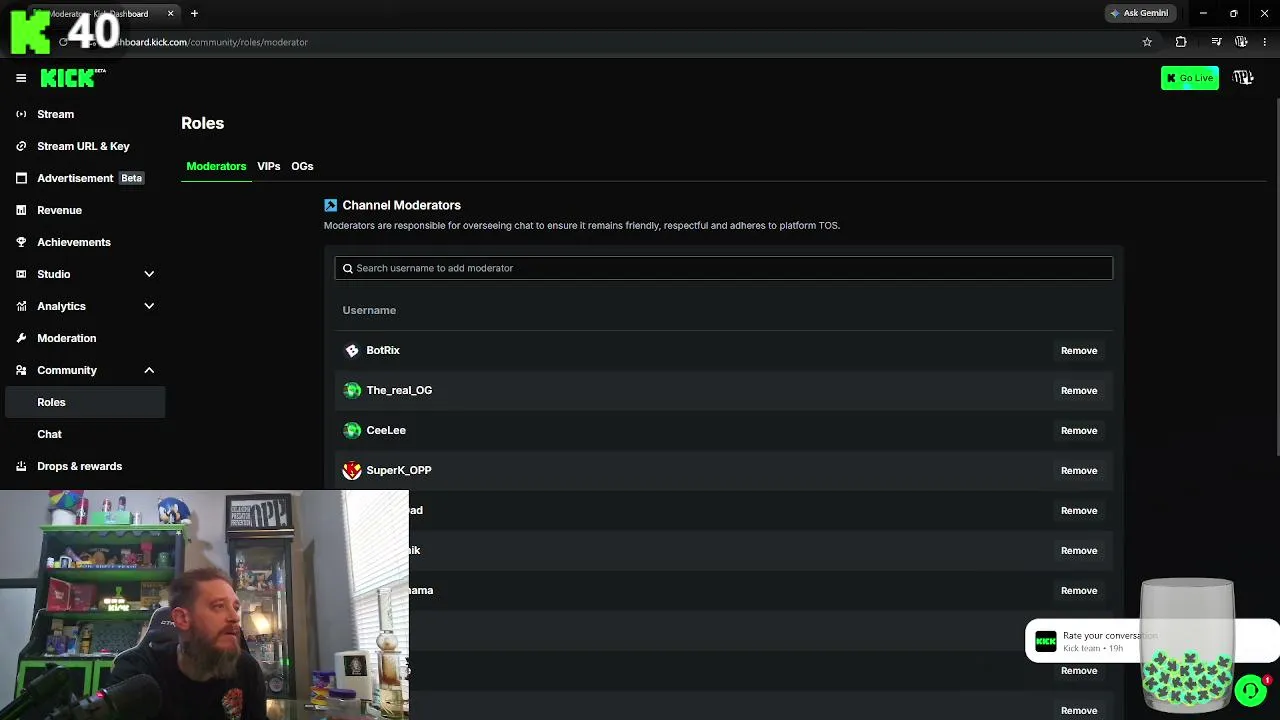Image resolution: width=1280 pixels, height=720 pixels.
Task: Click the Achievements trophy icon
Action: tap(21, 242)
